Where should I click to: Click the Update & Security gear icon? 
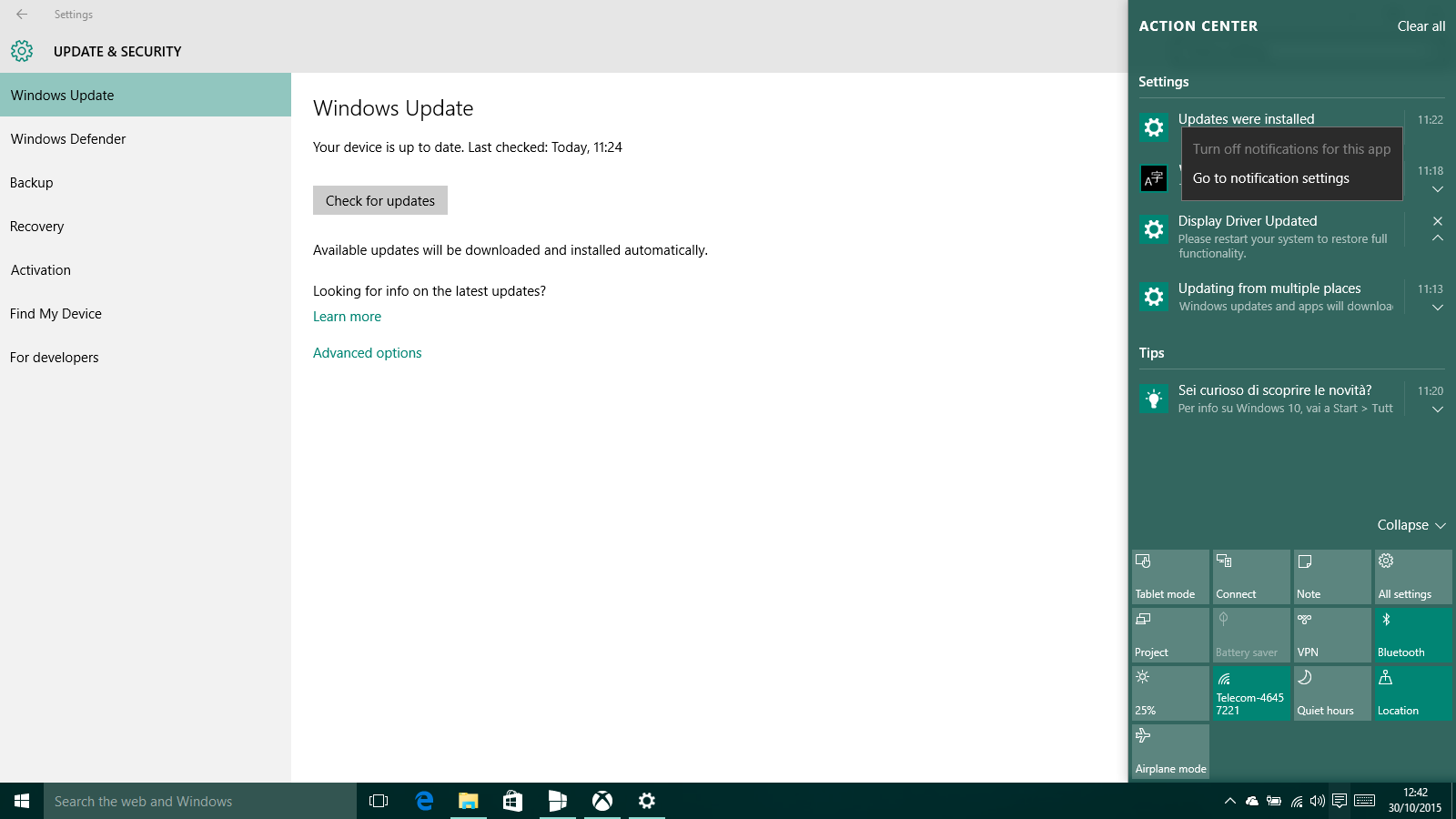[22, 51]
